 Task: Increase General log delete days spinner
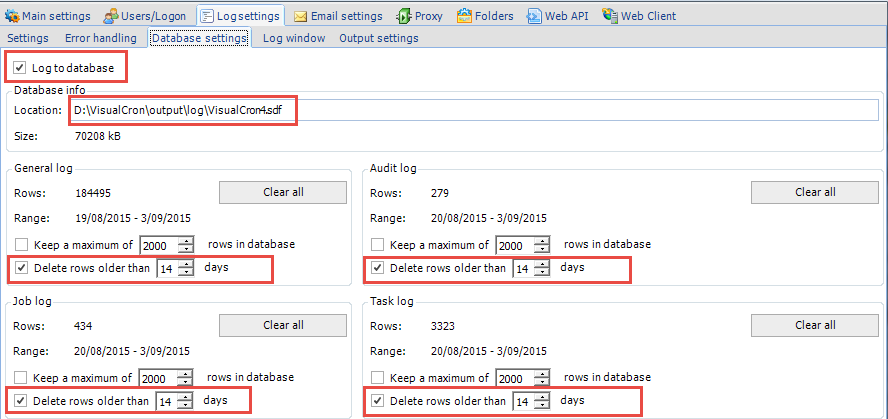(186, 264)
